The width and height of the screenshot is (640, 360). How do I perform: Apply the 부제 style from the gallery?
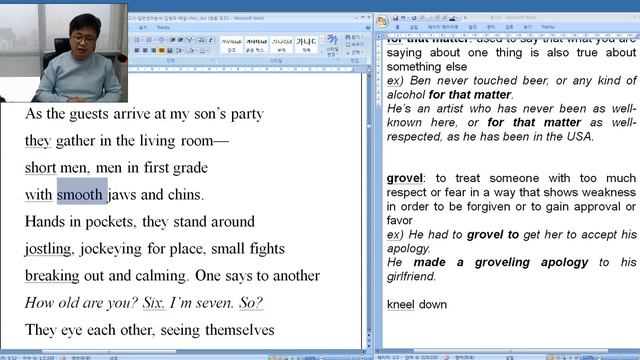[x=281, y=45]
